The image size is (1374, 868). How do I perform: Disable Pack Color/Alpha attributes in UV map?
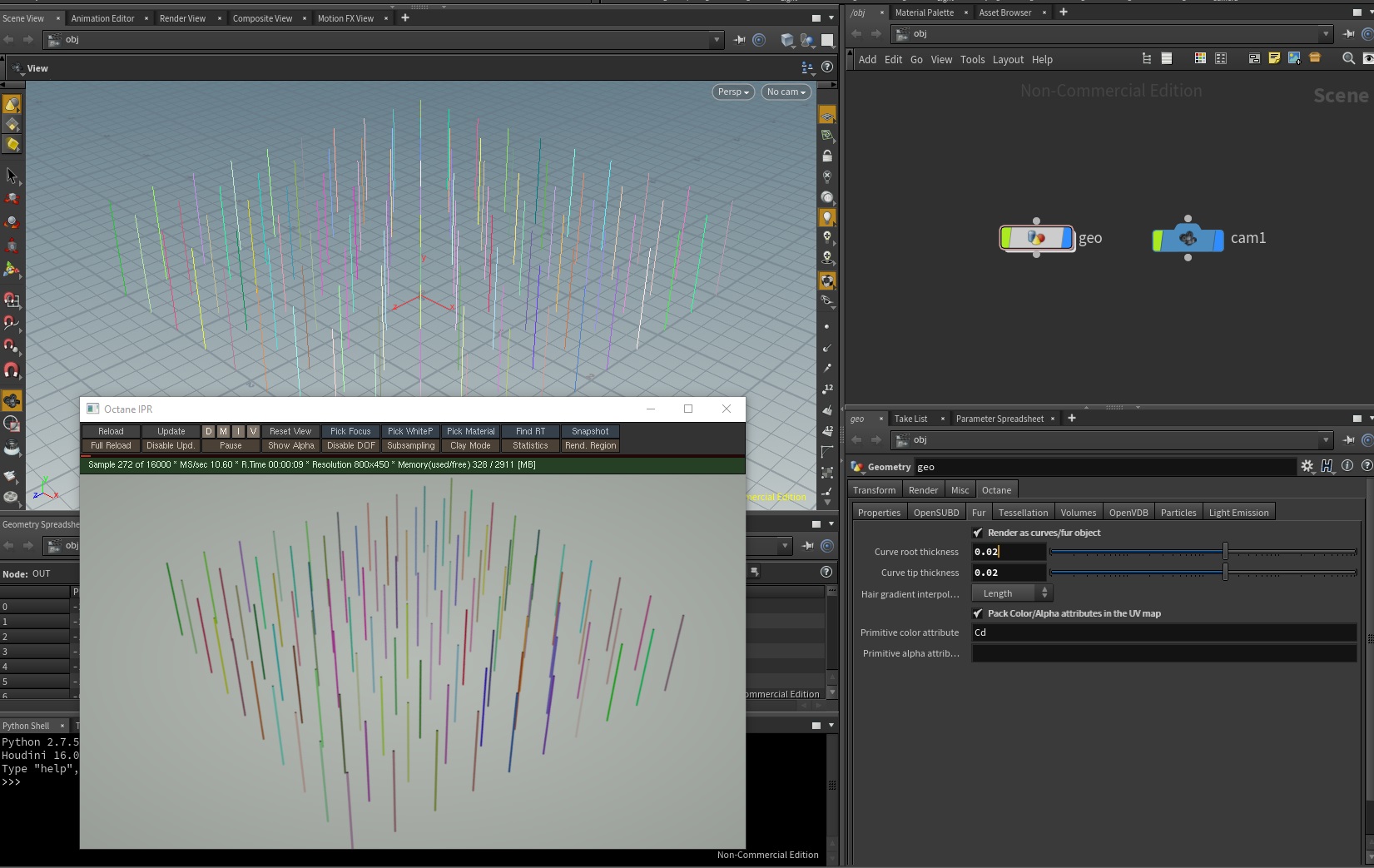pos(978,613)
